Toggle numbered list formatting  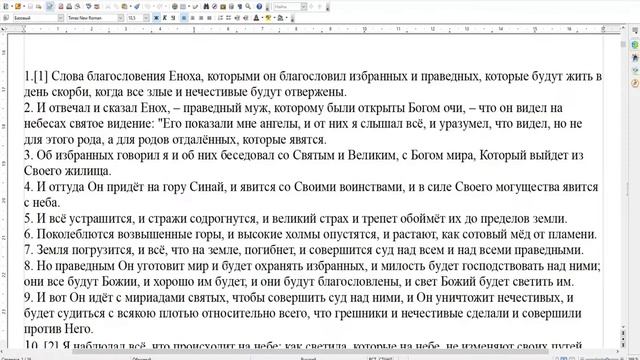click(220, 18)
